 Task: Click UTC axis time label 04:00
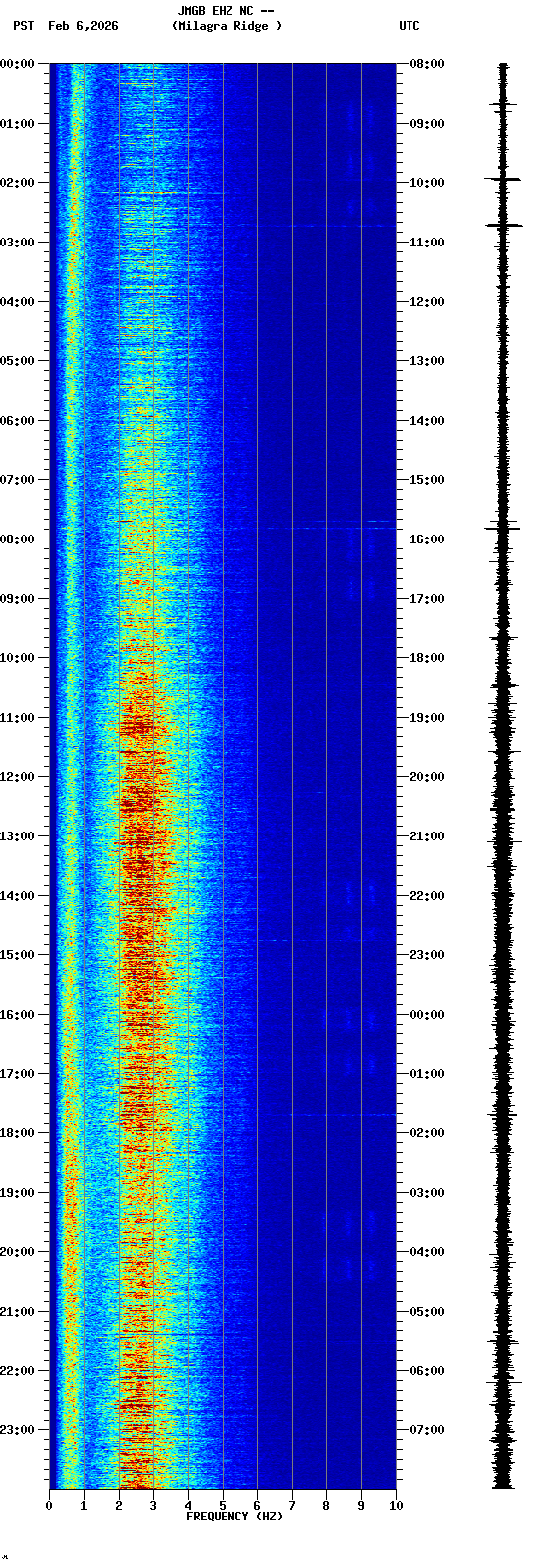pos(427,1252)
